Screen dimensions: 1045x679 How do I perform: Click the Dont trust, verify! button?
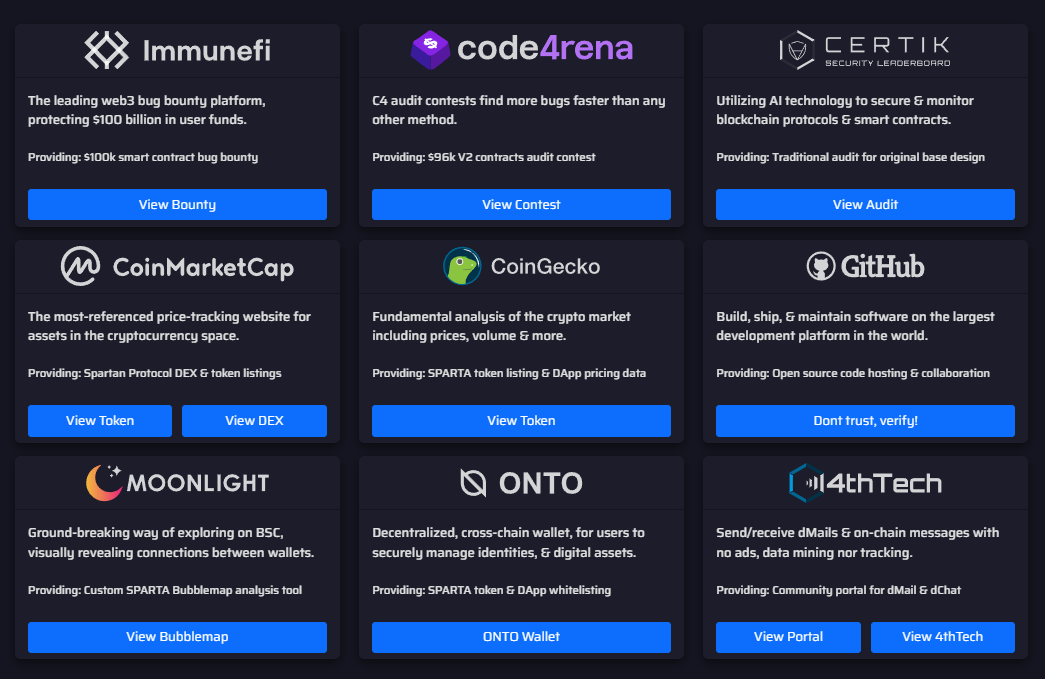coord(864,420)
